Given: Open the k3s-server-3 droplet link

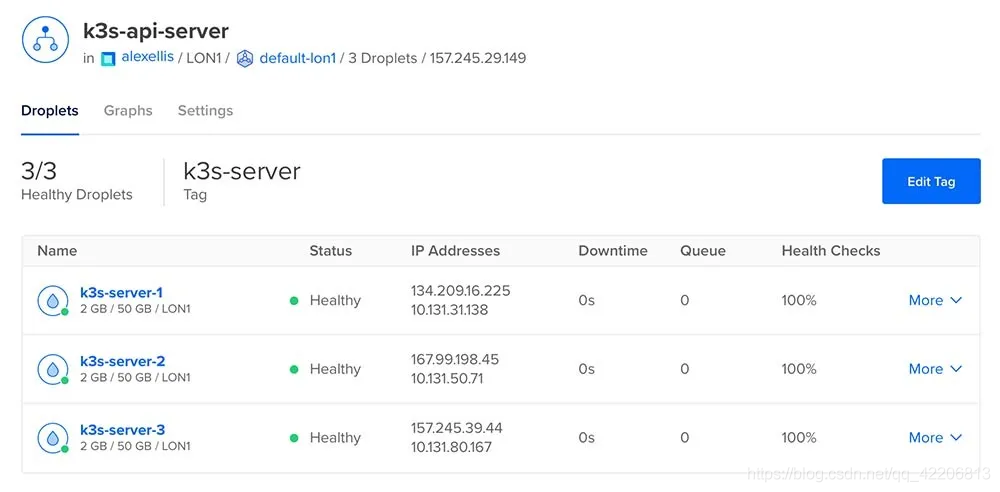Looking at the screenshot, I should tap(122, 429).
